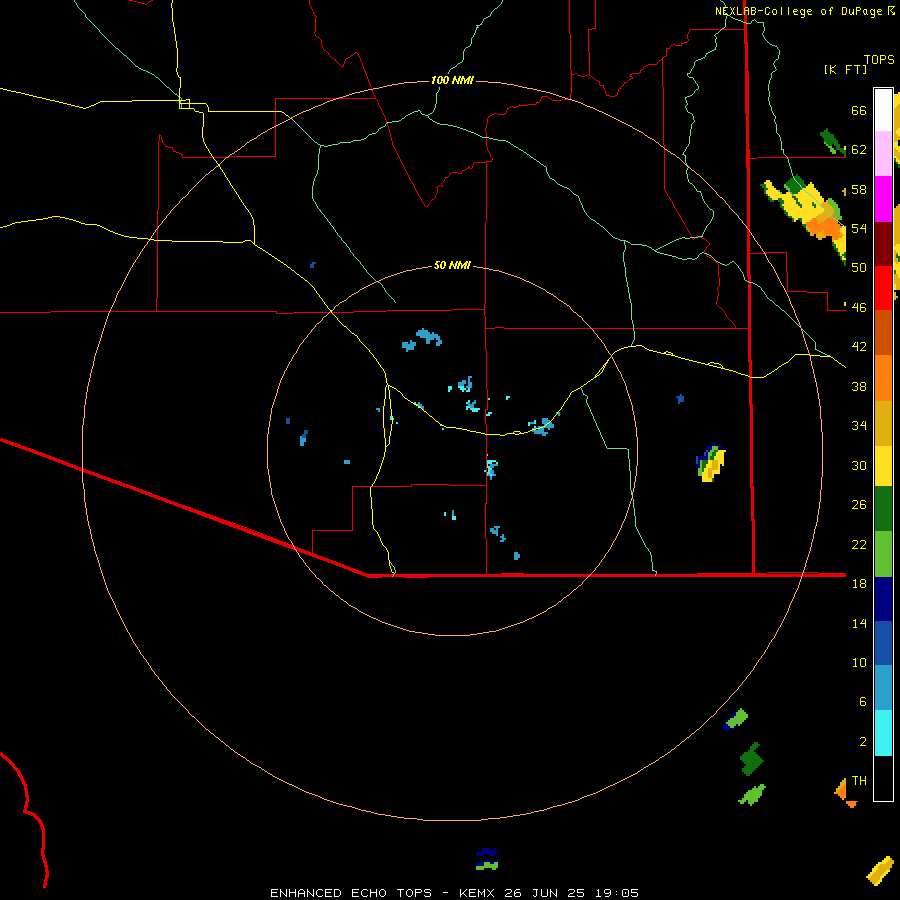This screenshot has width=900, height=900.
Task: Click the 100 NMI range ring label
Action: [452, 80]
